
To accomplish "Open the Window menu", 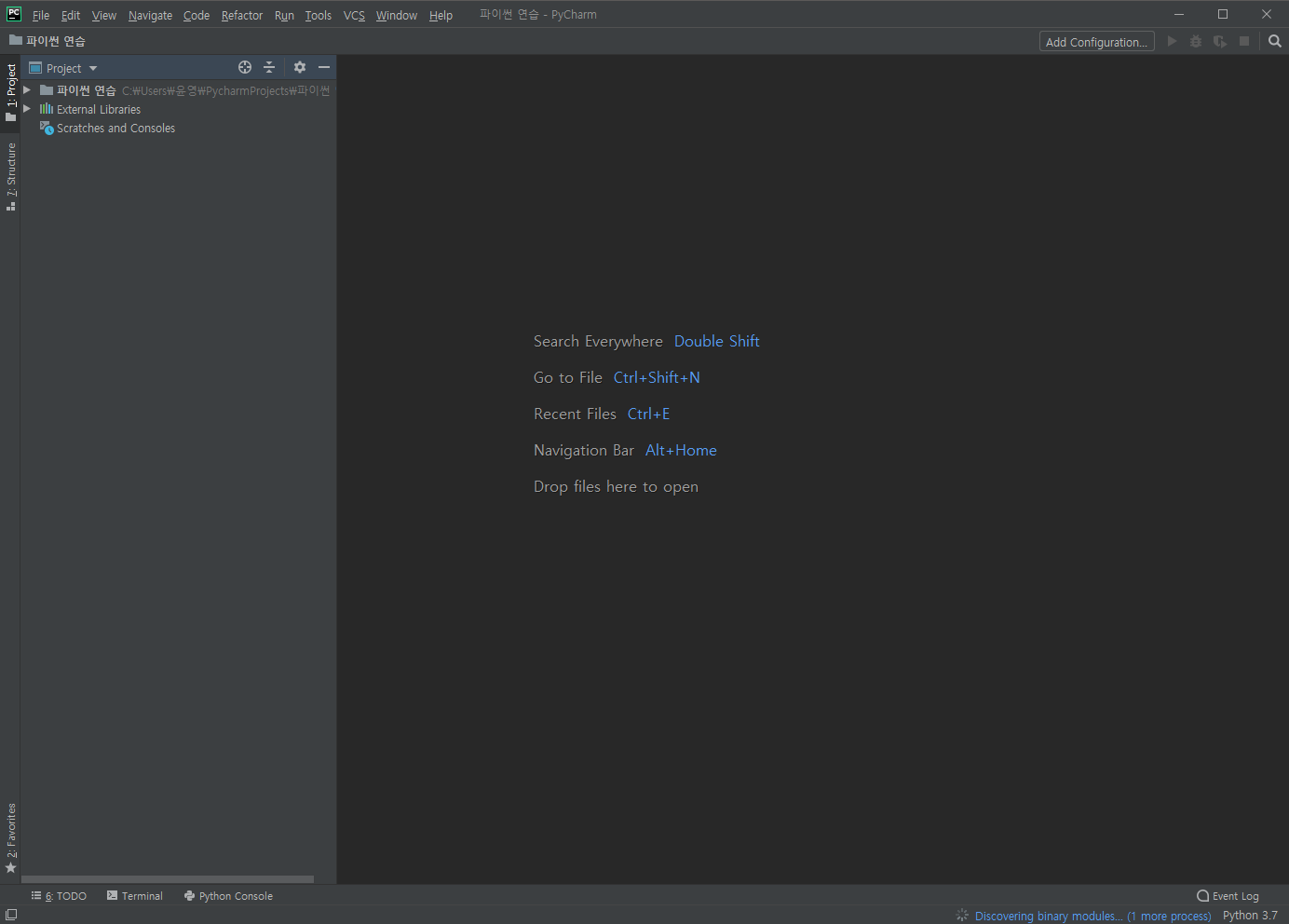I will [x=397, y=15].
